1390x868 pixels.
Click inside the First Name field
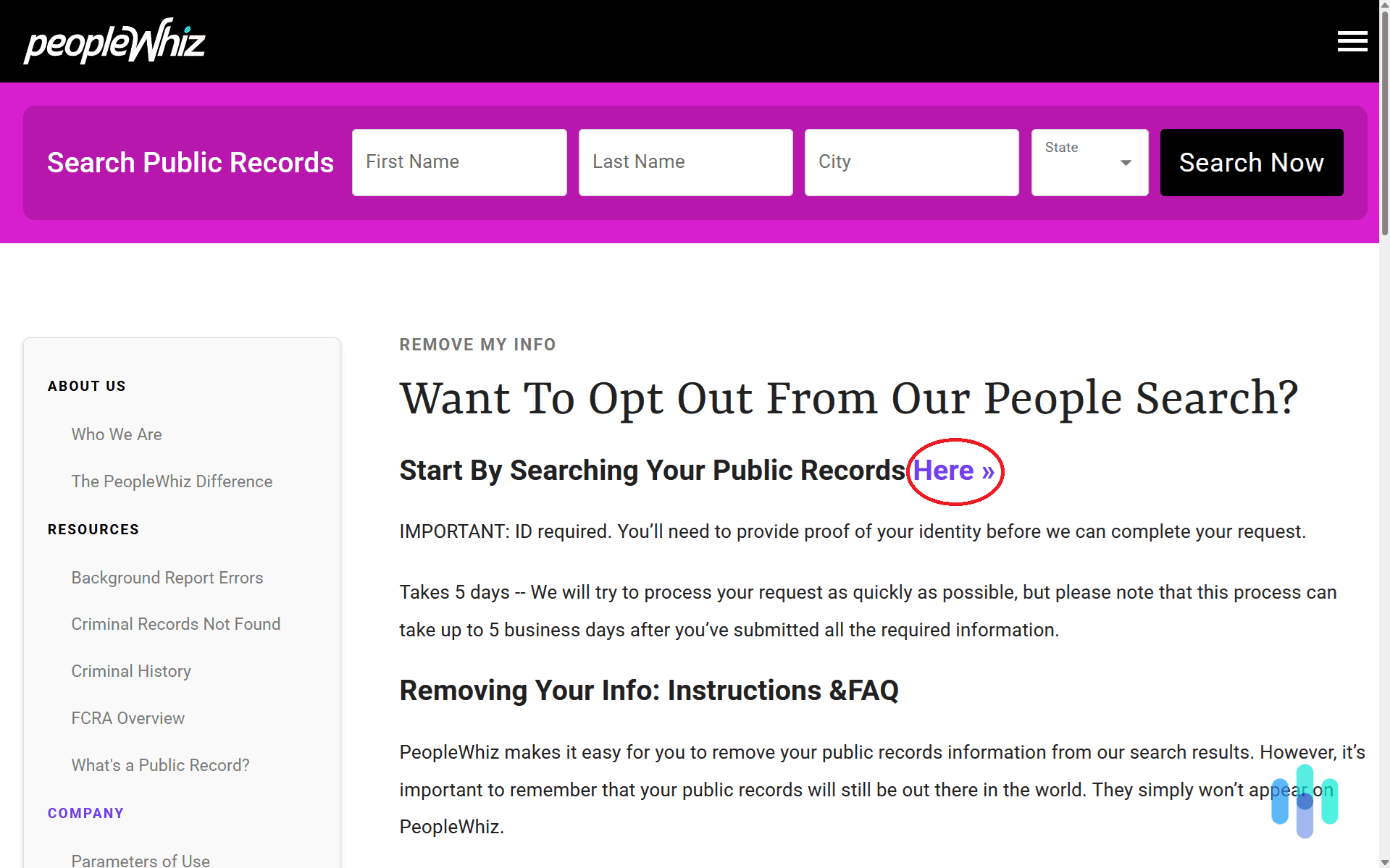click(459, 162)
